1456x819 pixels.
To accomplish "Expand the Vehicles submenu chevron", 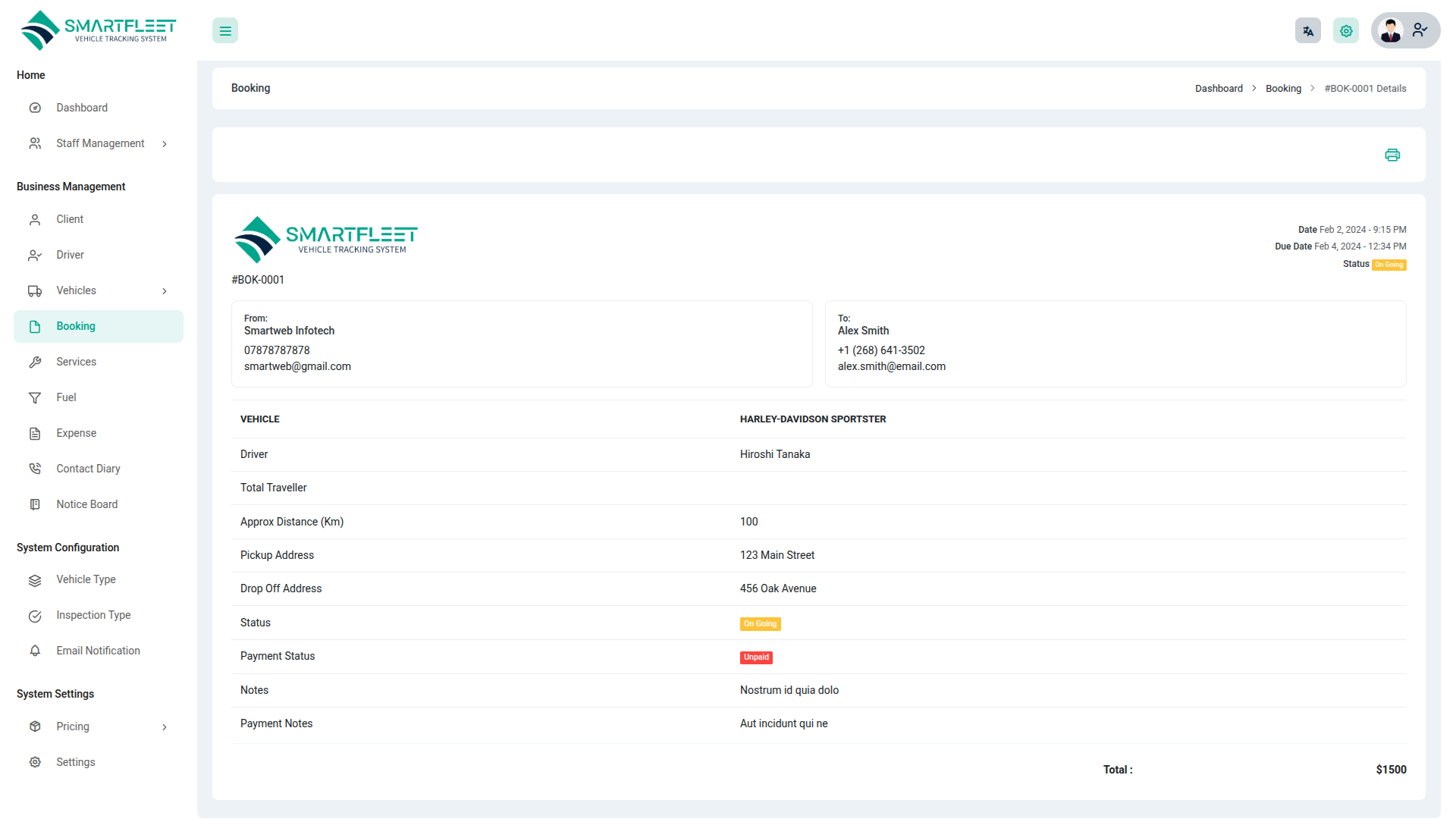I will (x=165, y=291).
